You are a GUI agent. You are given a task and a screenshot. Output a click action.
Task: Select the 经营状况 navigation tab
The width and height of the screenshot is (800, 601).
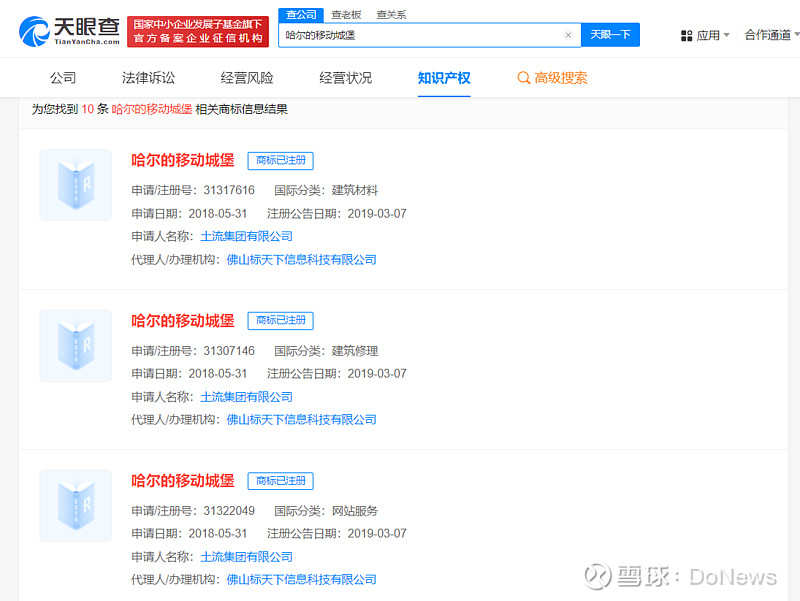pos(346,77)
